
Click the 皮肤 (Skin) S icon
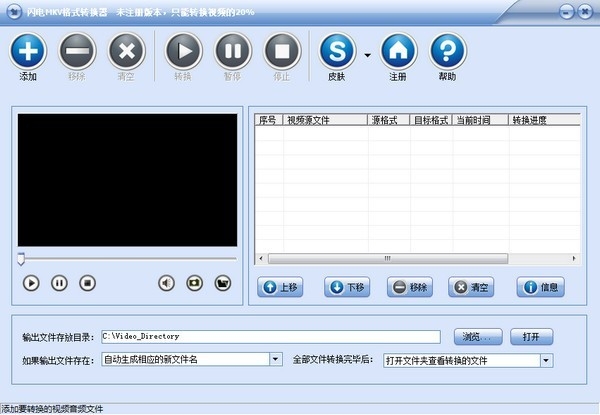[x=339, y=50]
